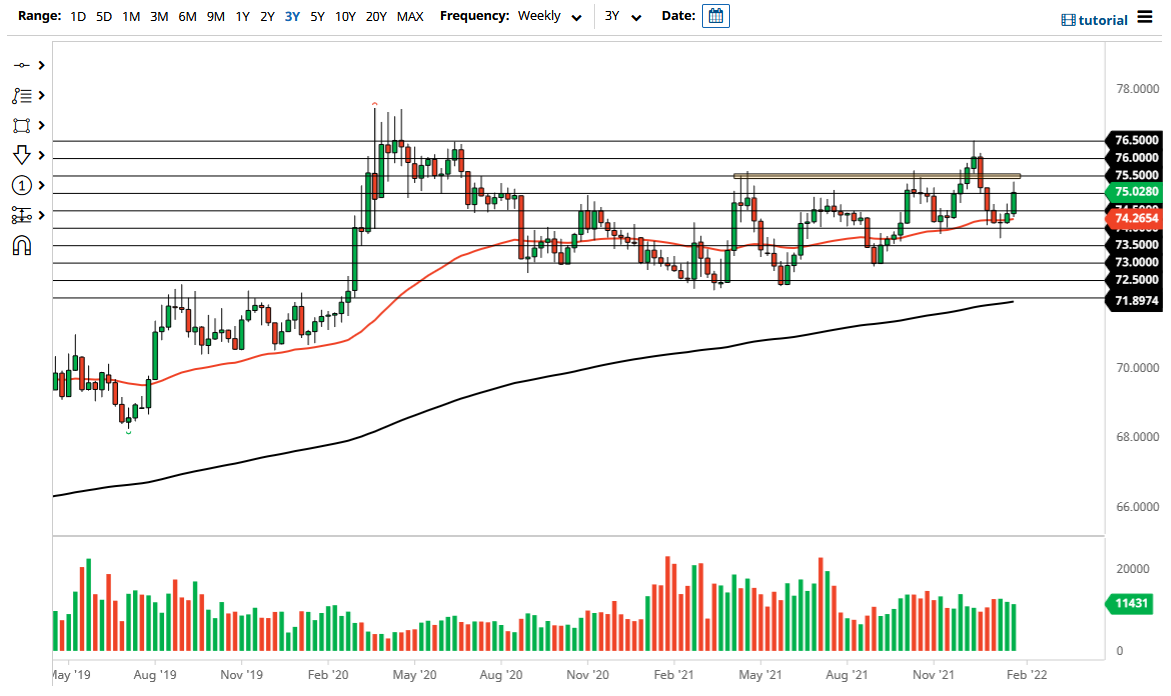Select the horizontal line drawing tool
The width and height of the screenshot is (1171, 696).
[22, 65]
